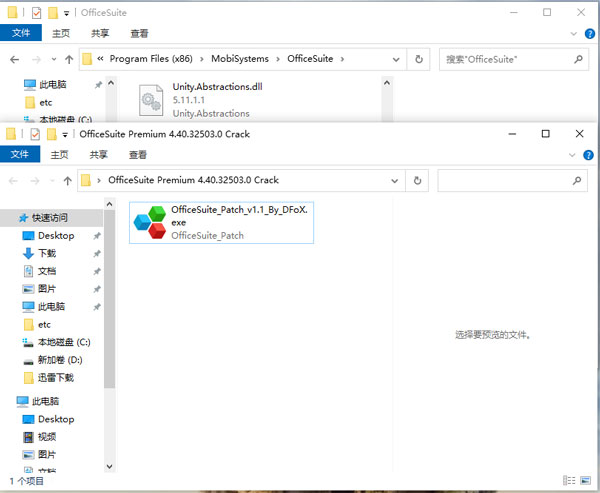Image resolution: width=600 pixels, height=493 pixels.
Task: Open 主页 tab in OfficeSuite window
Action: coord(61,33)
